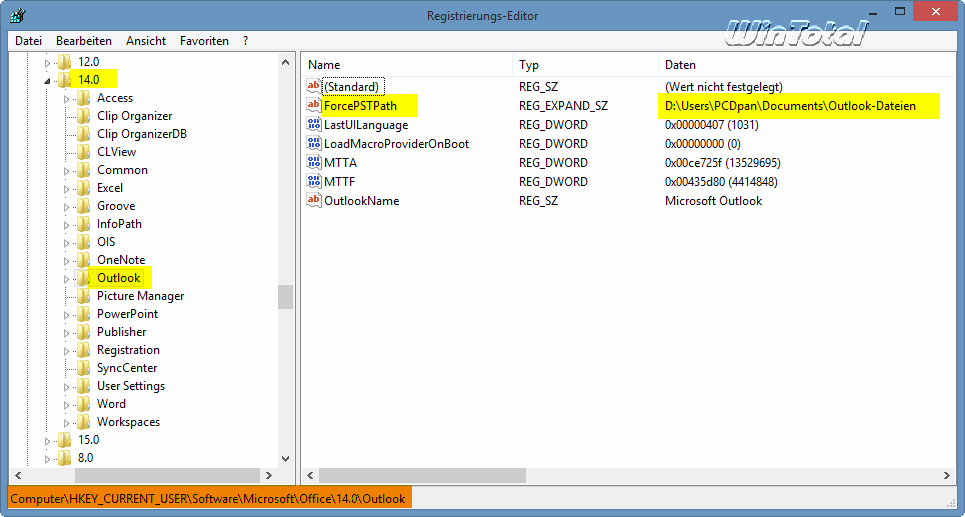Click the Access folder icon
This screenshot has width=965, height=517.
click(83, 98)
